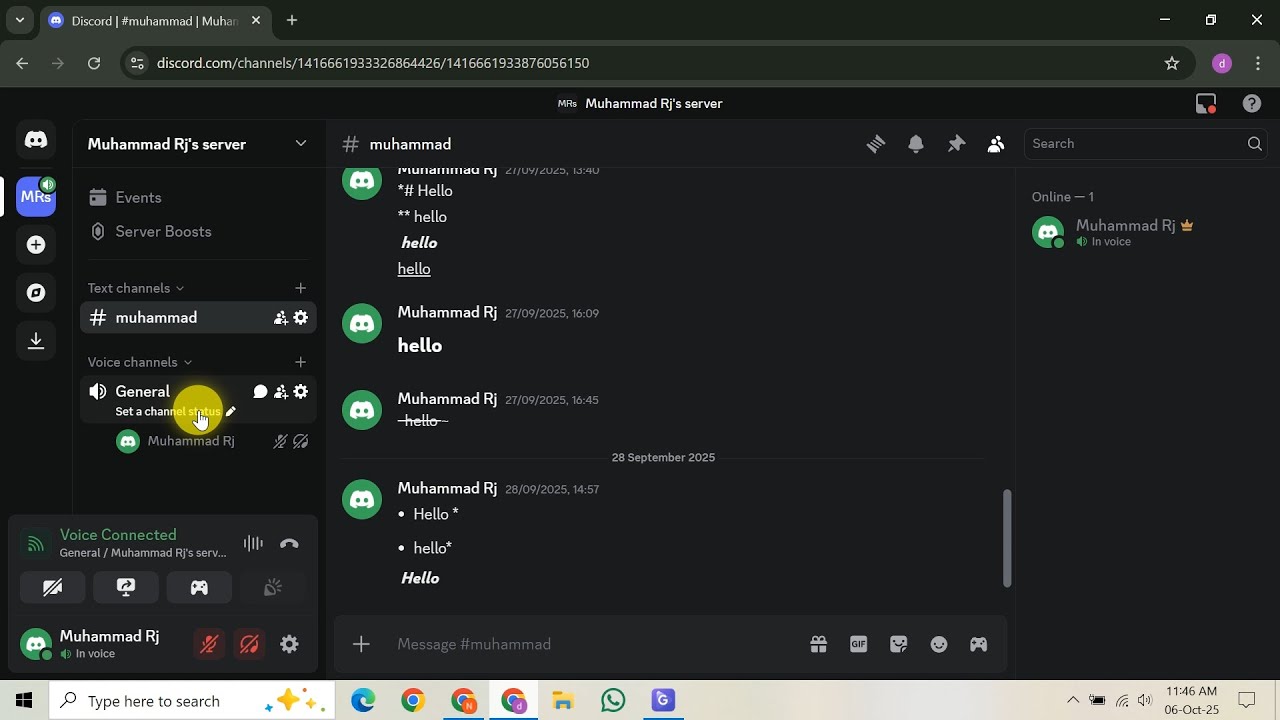
Task: Add a server with plus icon
Action: coord(36,245)
